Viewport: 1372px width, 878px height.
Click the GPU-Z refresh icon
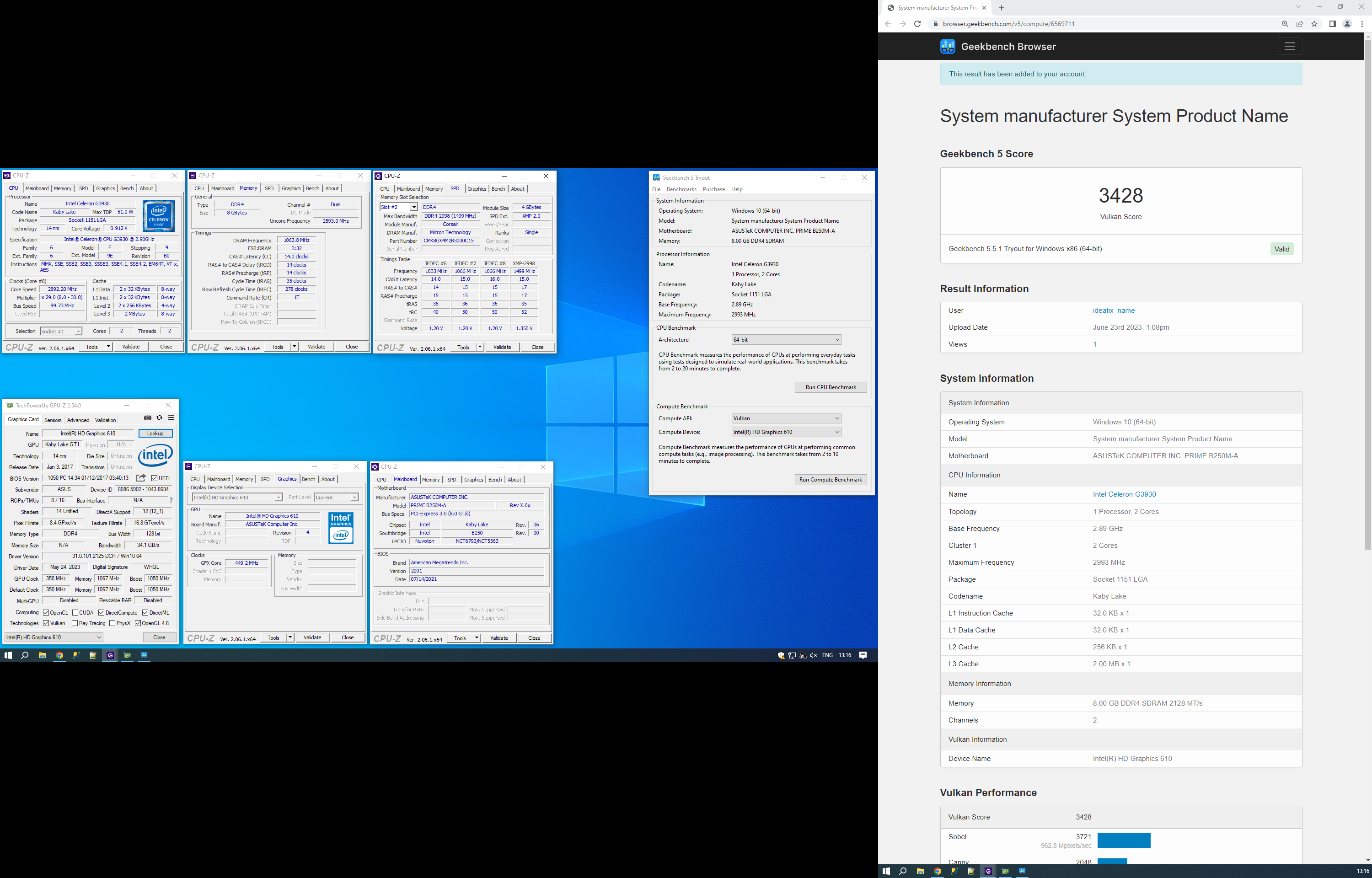160,418
